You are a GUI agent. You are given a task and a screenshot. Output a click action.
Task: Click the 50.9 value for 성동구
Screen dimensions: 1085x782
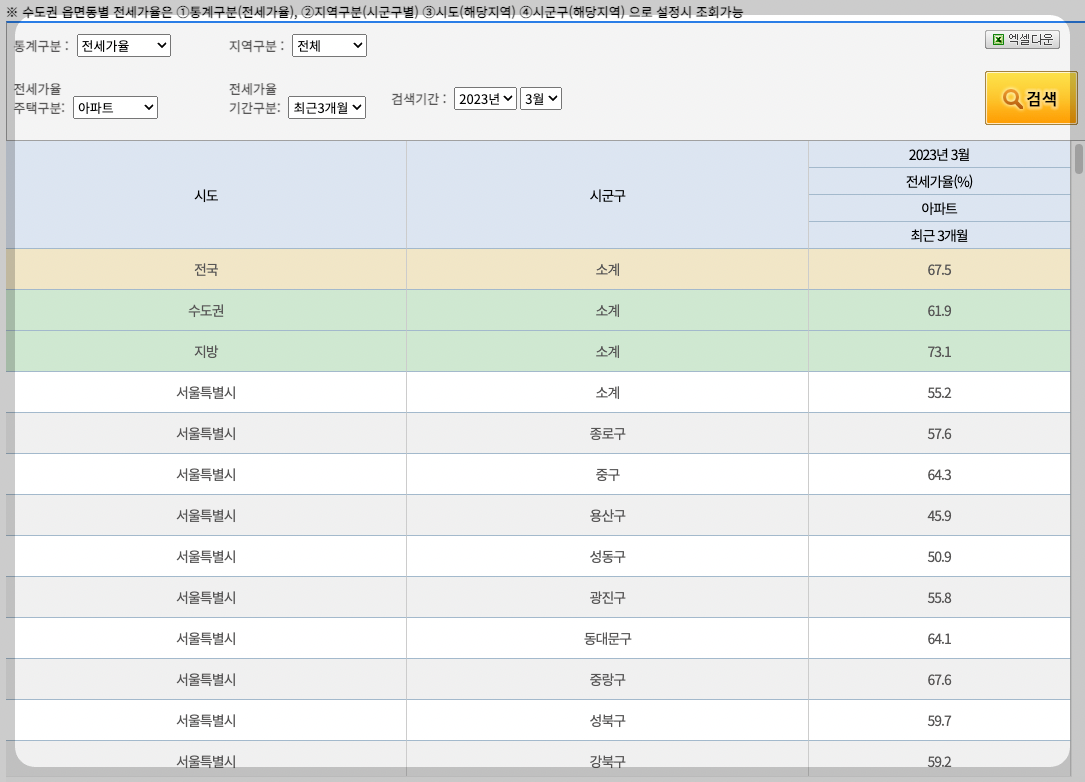(x=939, y=556)
